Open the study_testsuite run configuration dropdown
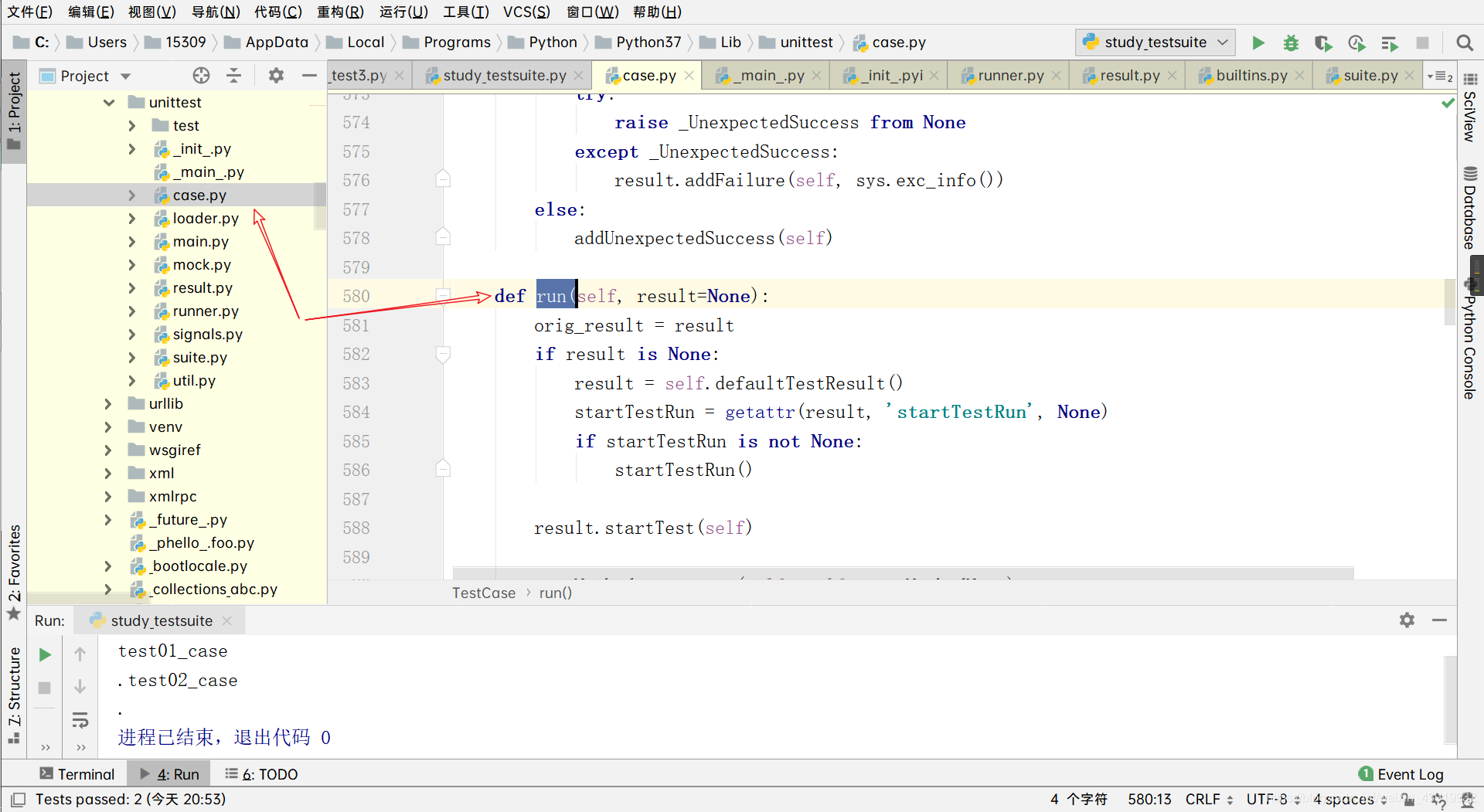 pyautogui.click(x=1155, y=42)
